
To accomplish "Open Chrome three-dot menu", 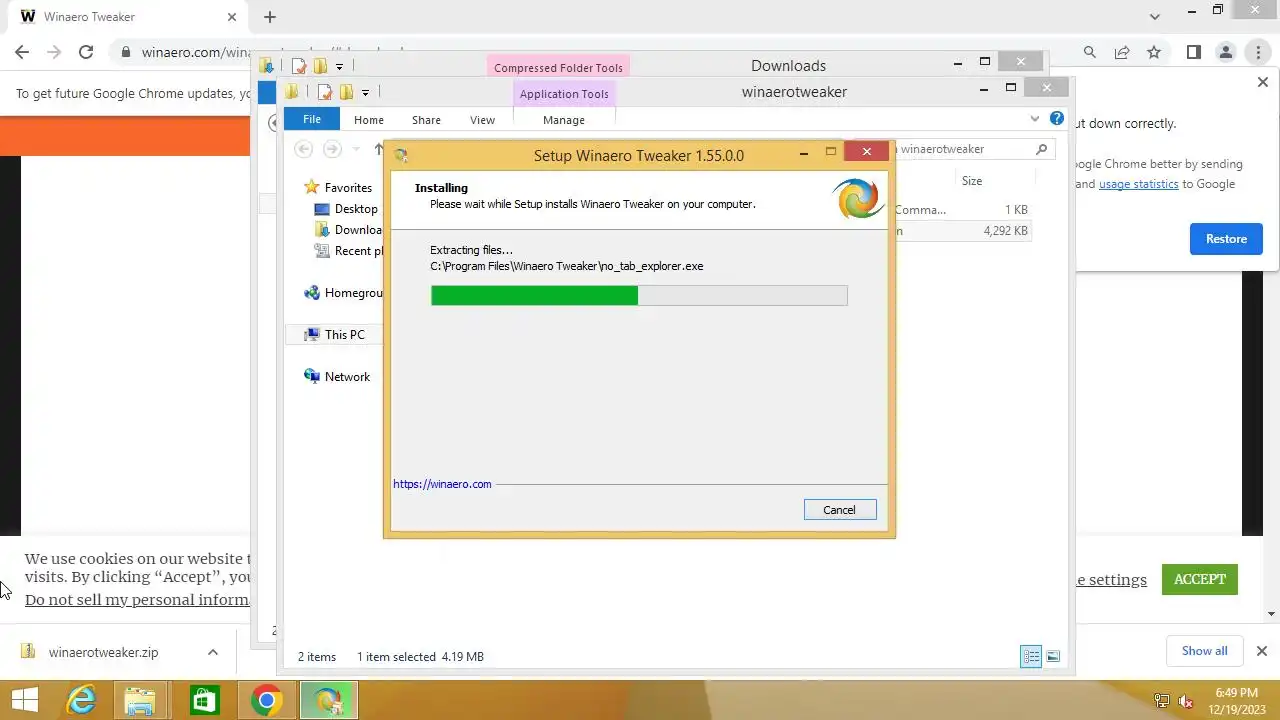I will pos(1258,52).
